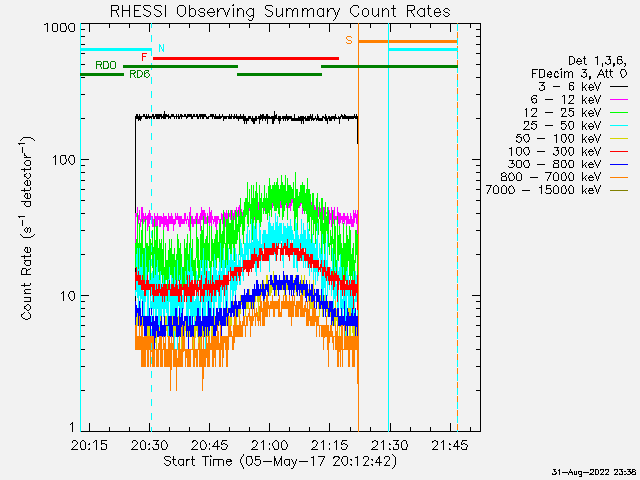Click the 21:00 time axis label
640x480 pixels.
coord(269,445)
